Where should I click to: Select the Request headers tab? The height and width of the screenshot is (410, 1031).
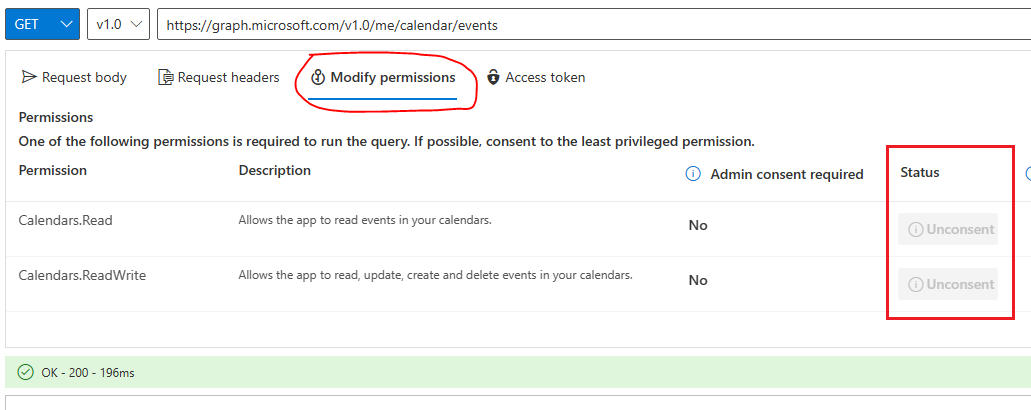click(219, 78)
